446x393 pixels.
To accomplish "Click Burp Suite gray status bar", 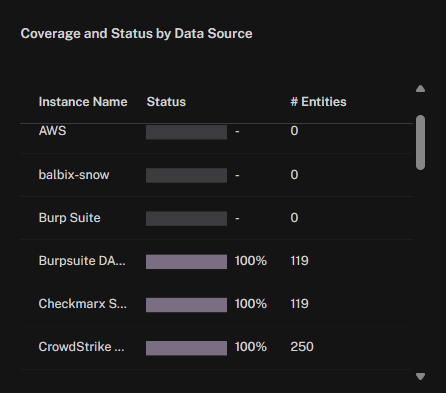I will pyautogui.click(x=186, y=218).
